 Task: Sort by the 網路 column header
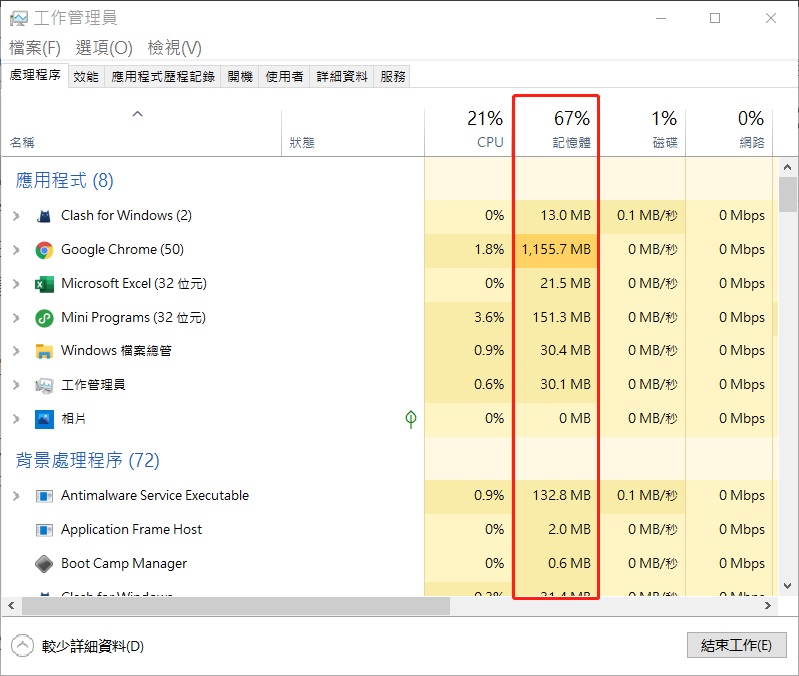(729, 132)
